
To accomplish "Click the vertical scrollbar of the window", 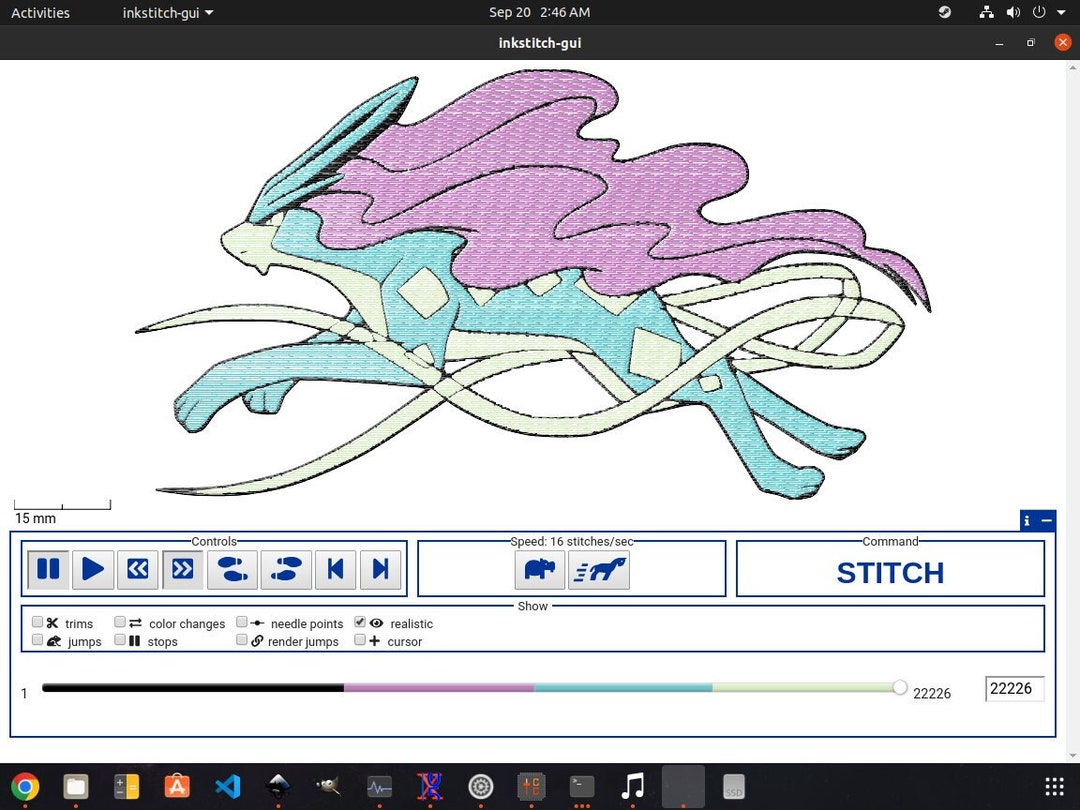I will (1072, 411).
